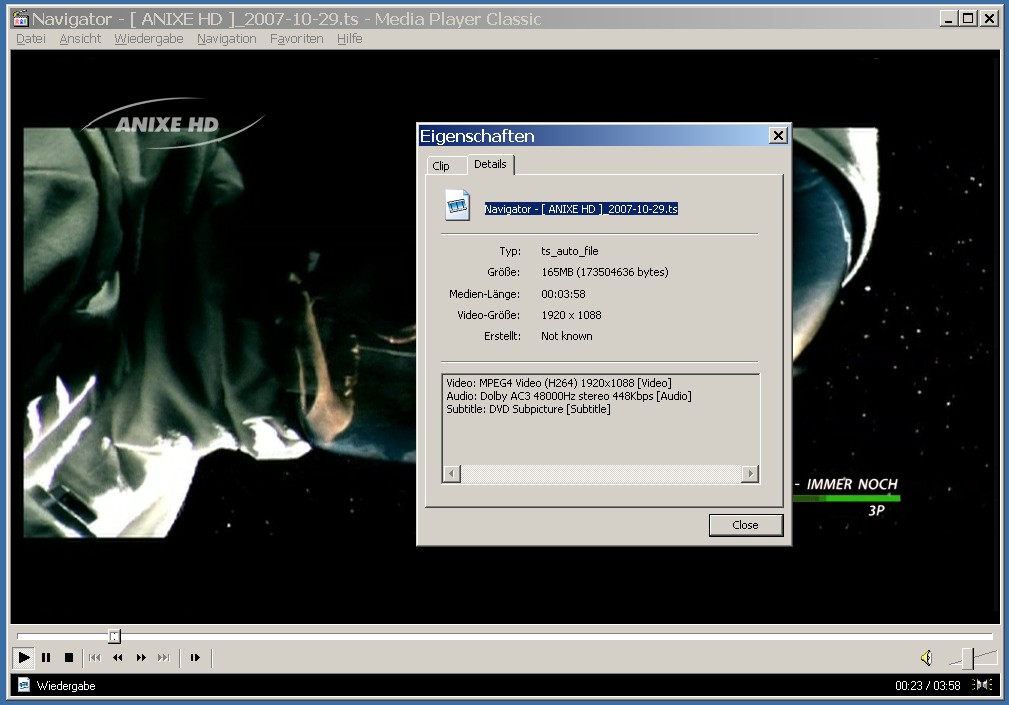Open the Wiedergabe menu
This screenshot has width=1009, height=705.
(x=149, y=39)
